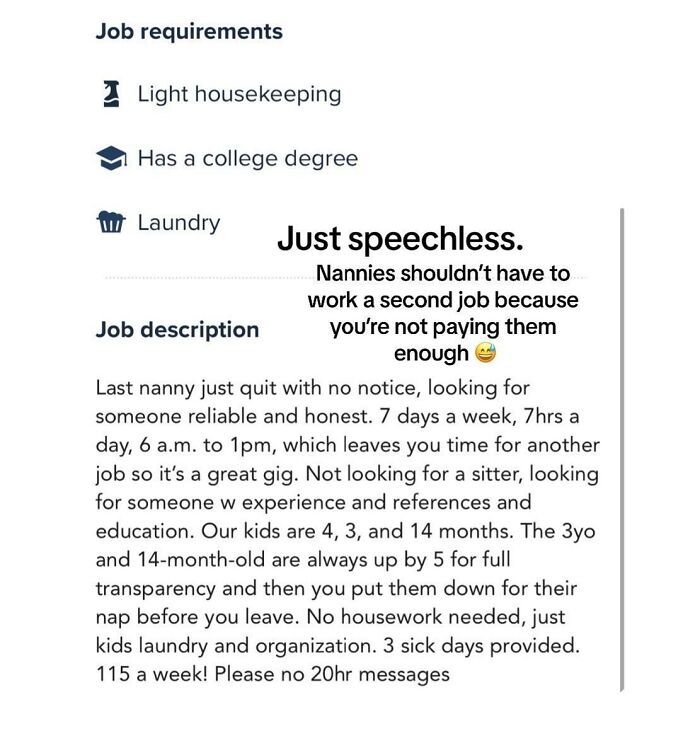Click the graduation cap icon
Viewport: 700px width, 731px height.
tap(111, 158)
